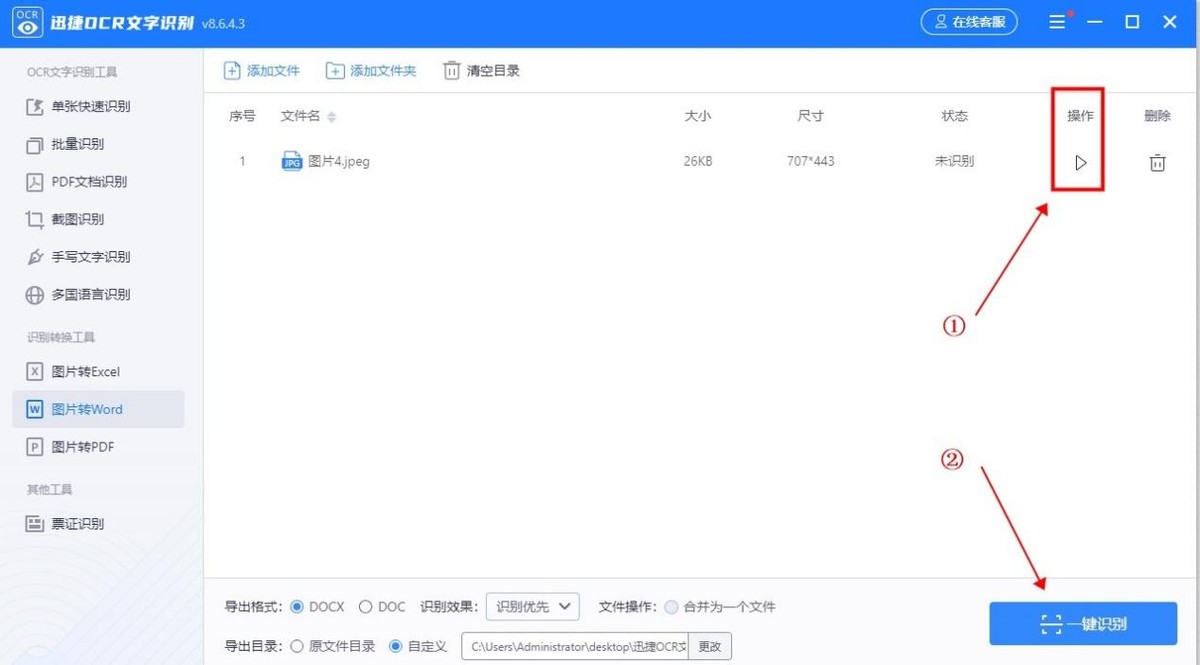Start 截图识别 screenshot recognition

(x=70, y=219)
